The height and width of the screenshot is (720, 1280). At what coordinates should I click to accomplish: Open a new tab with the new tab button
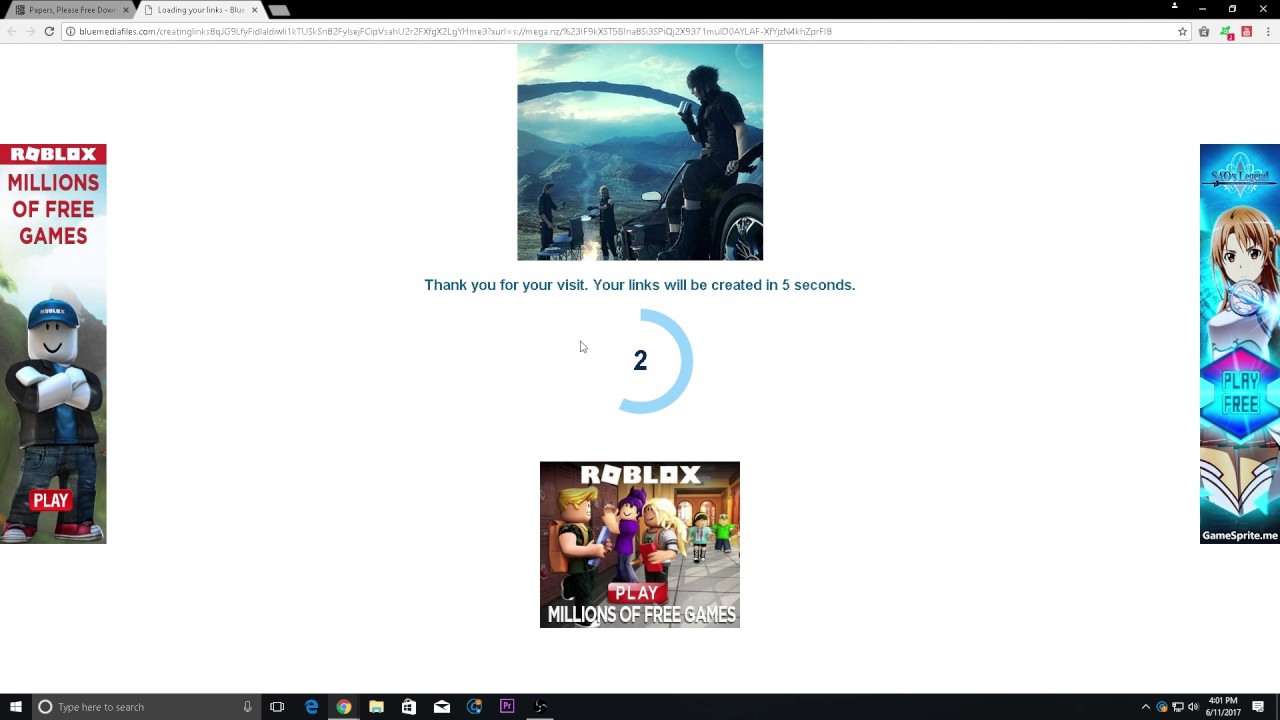coord(280,10)
